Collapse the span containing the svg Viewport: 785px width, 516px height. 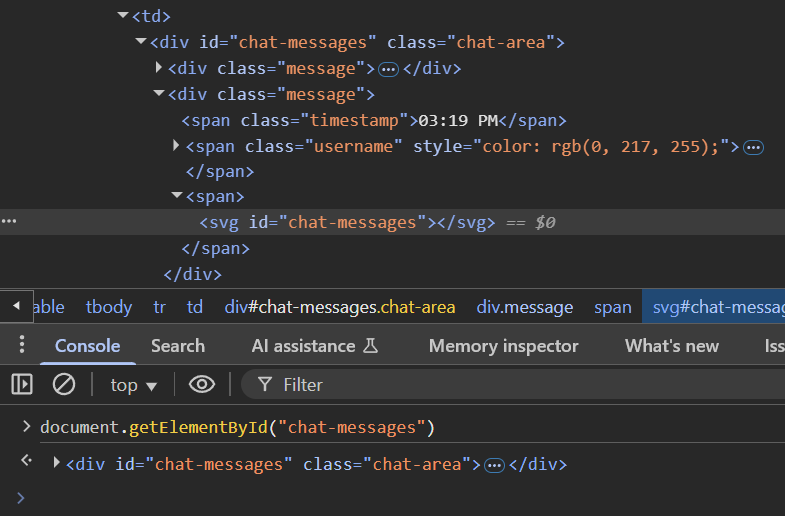pyautogui.click(x=177, y=196)
